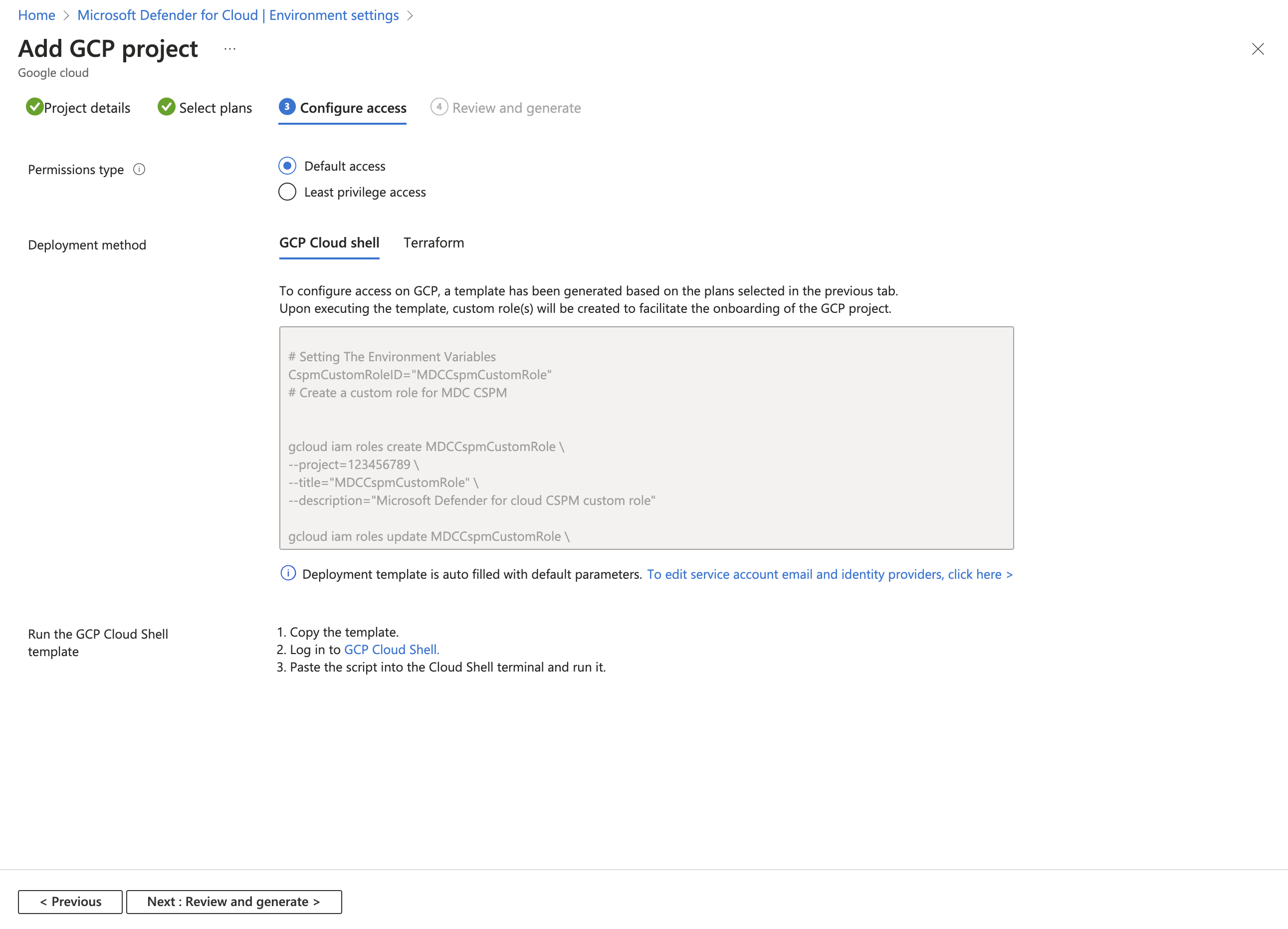Click the info icon next to deployment template
Viewport: 1288px width, 929px height.
click(288, 573)
